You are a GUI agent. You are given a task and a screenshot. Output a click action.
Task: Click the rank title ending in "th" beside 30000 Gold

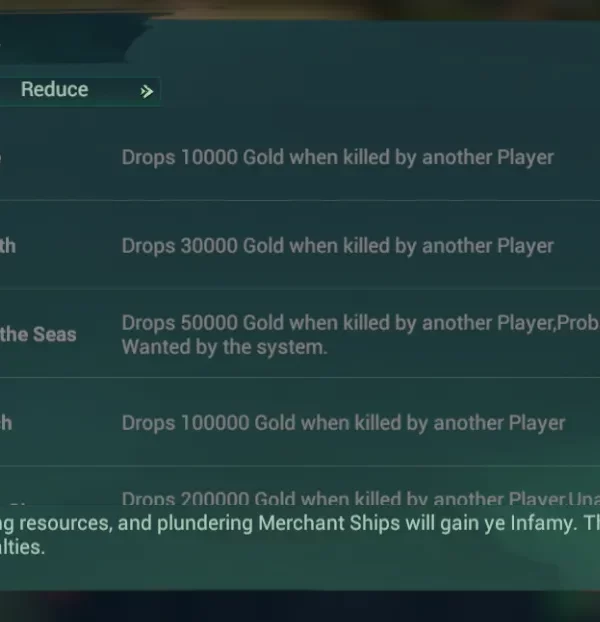pos(8,246)
